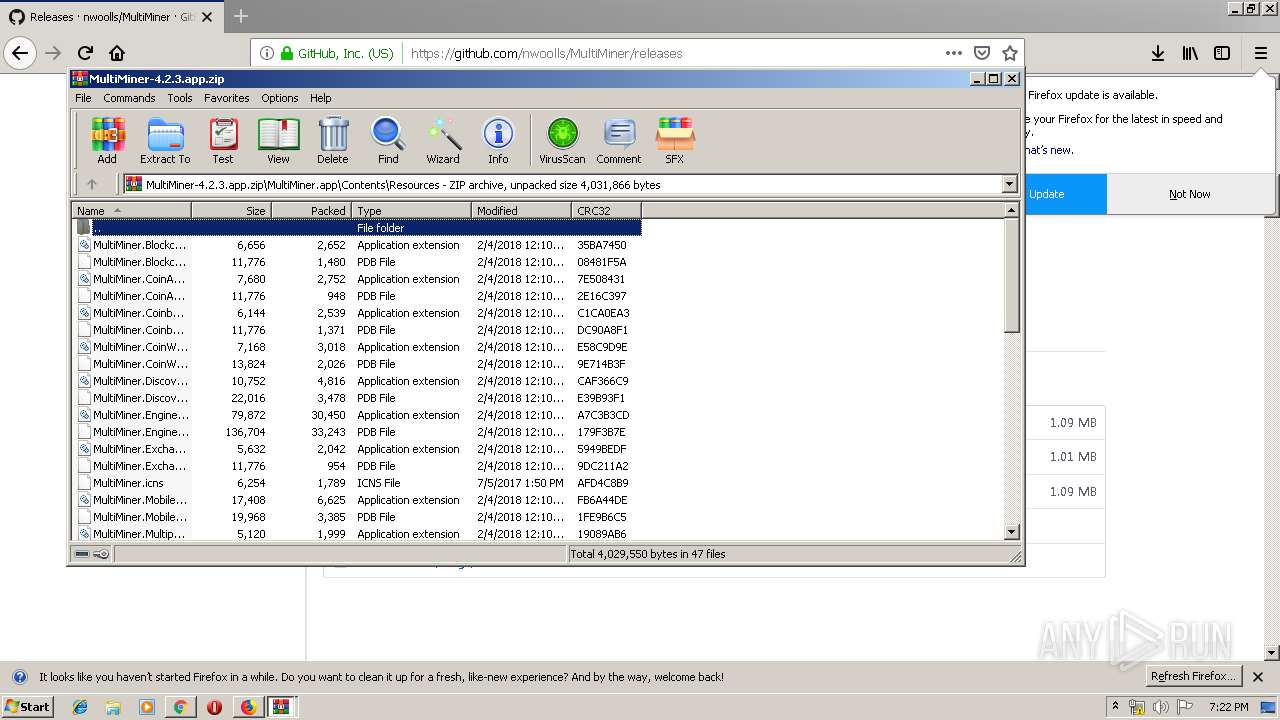Click the Info toolbar icon
This screenshot has width=1280, height=720.
498,140
